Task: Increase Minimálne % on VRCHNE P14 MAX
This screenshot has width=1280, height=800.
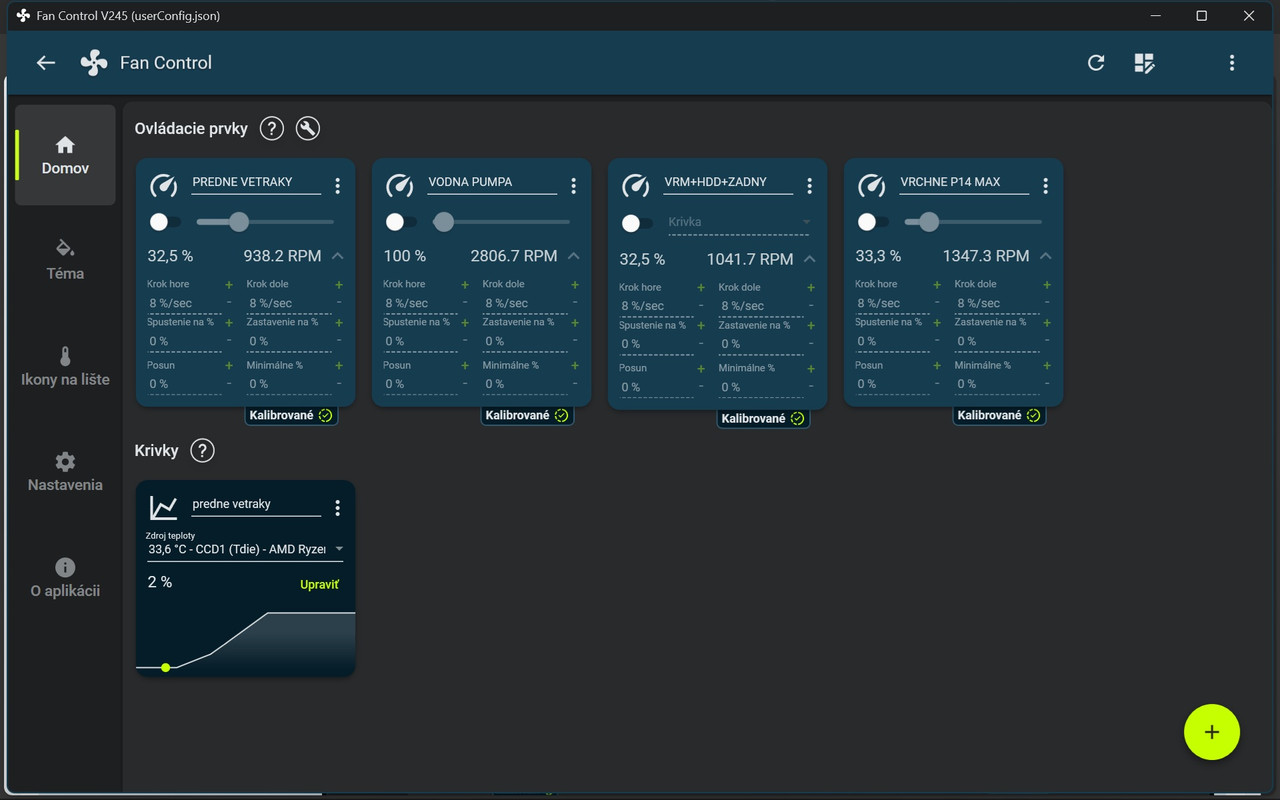Action: click(x=1047, y=366)
